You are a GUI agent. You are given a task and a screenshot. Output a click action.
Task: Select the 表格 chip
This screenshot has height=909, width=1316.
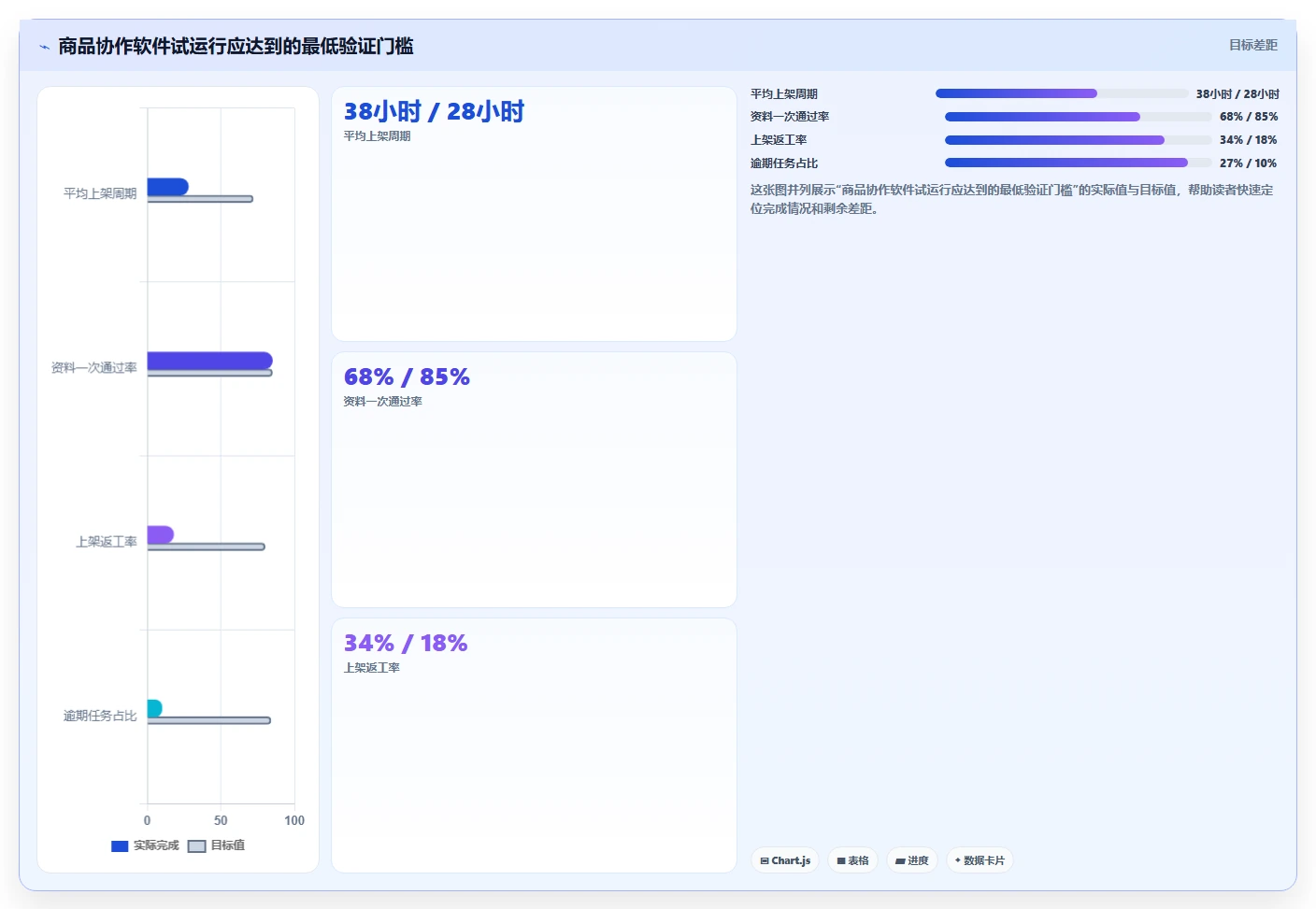coord(852,860)
